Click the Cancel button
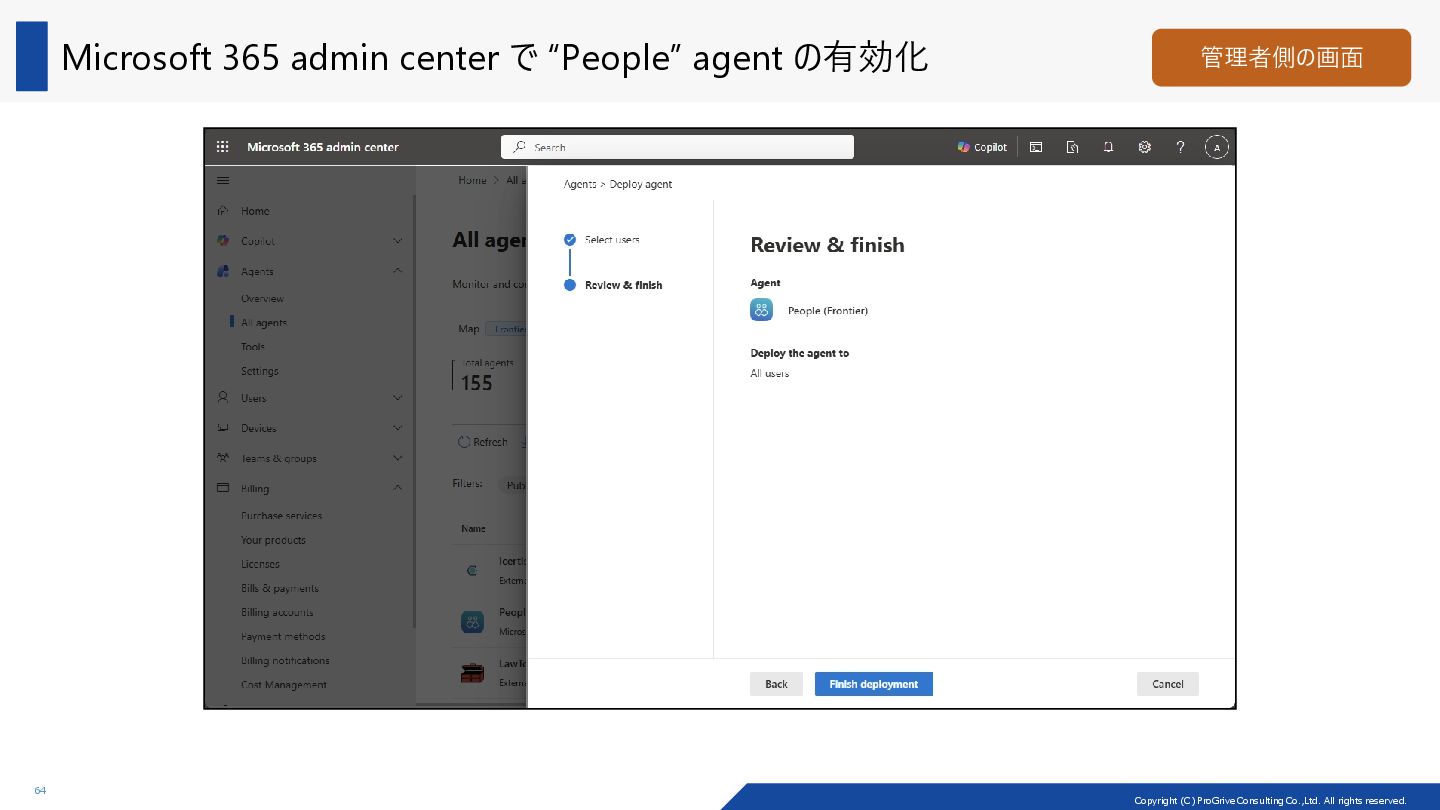The height and width of the screenshot is (810, 1440). 1168,684
